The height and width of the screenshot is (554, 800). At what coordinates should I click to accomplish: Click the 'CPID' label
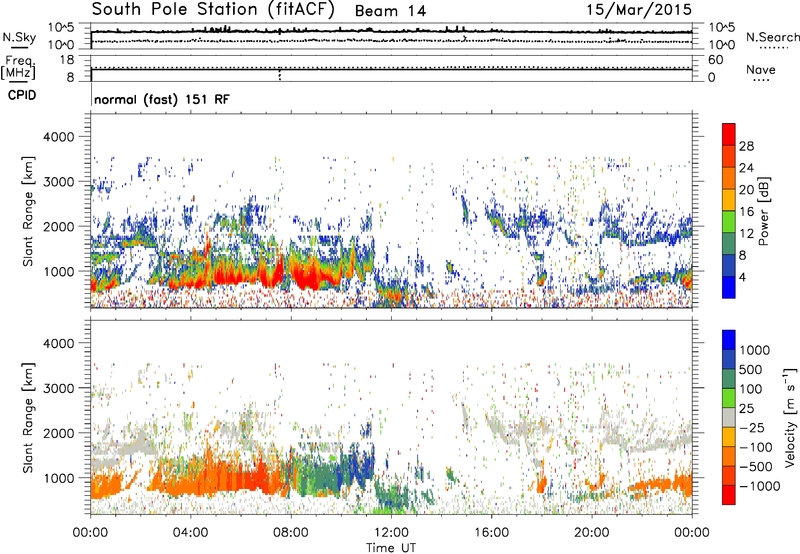[x=22, y=95]
